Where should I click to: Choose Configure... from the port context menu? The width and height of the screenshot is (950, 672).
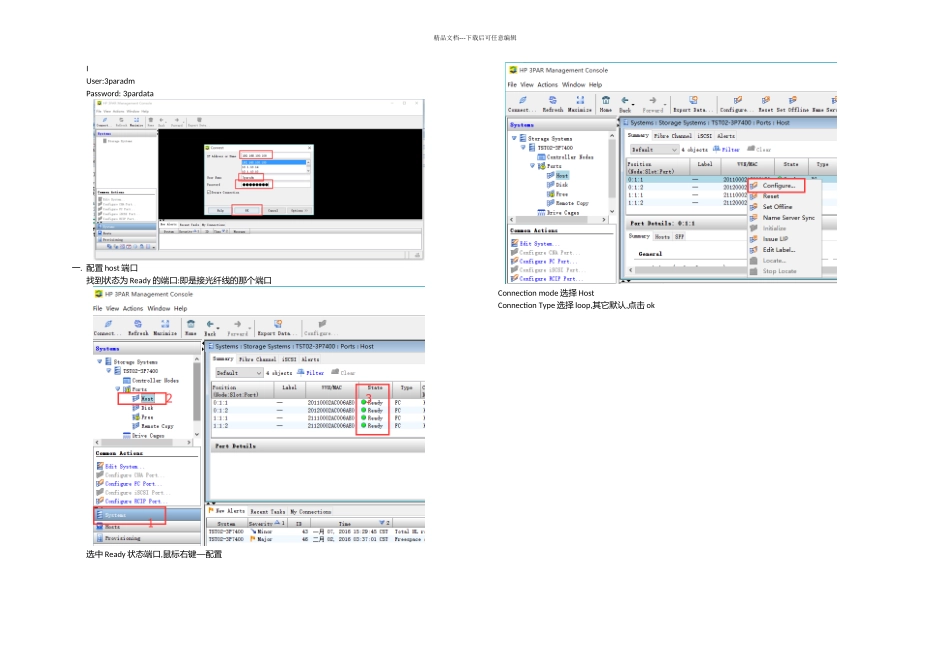778,185
